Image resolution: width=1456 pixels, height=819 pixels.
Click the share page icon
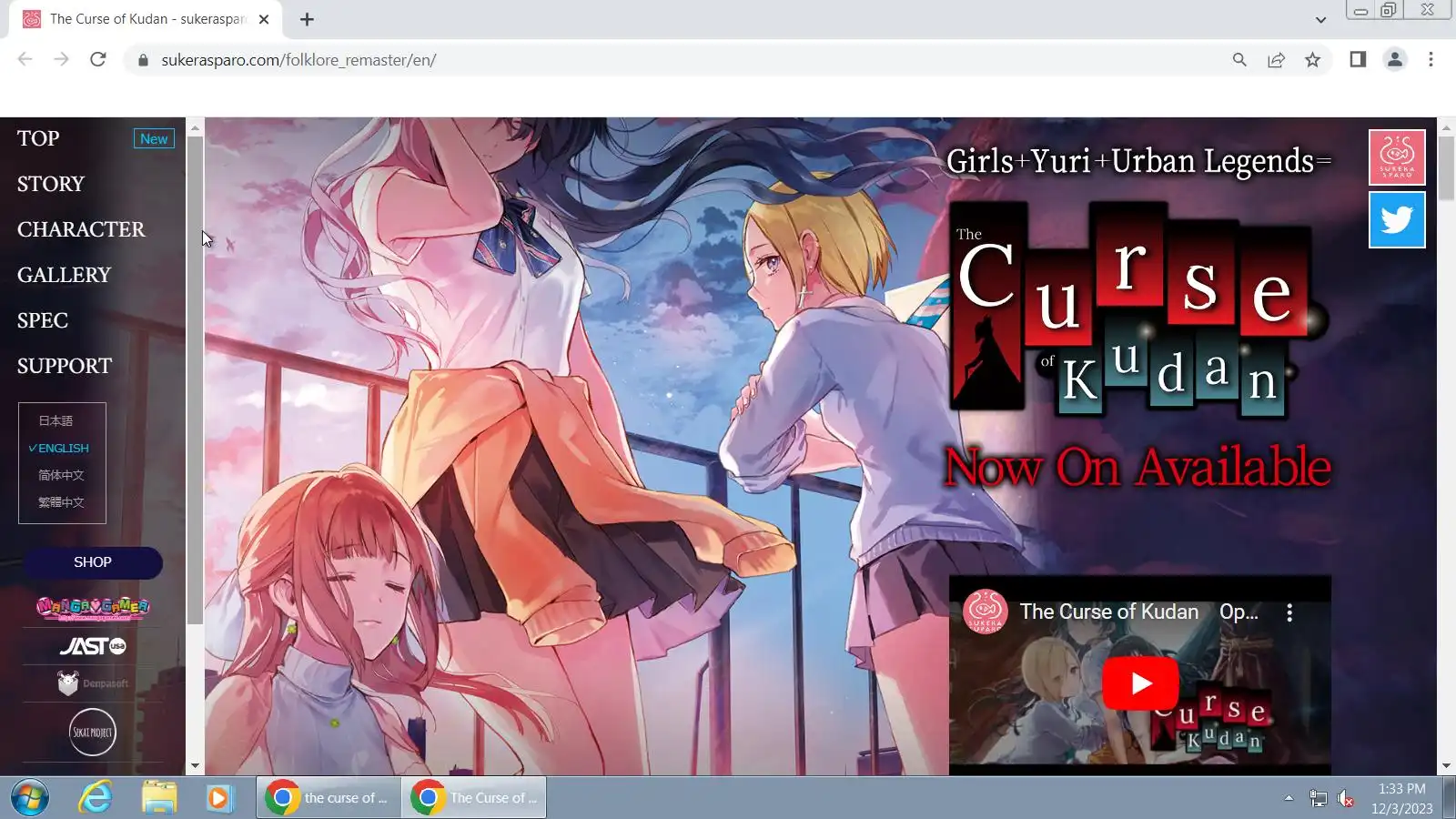[1276, 59]
